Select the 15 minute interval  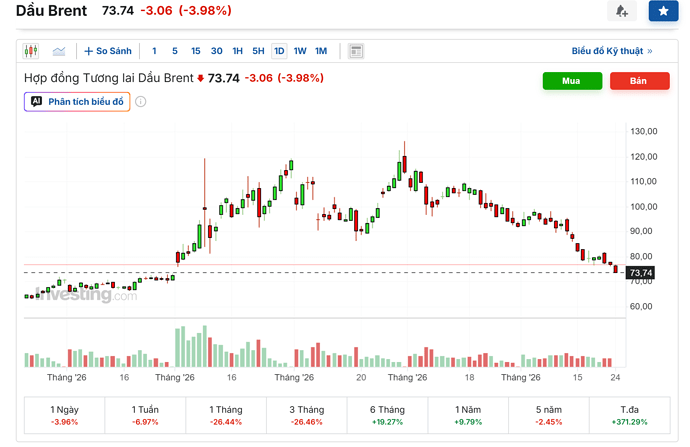coord(195,51)
